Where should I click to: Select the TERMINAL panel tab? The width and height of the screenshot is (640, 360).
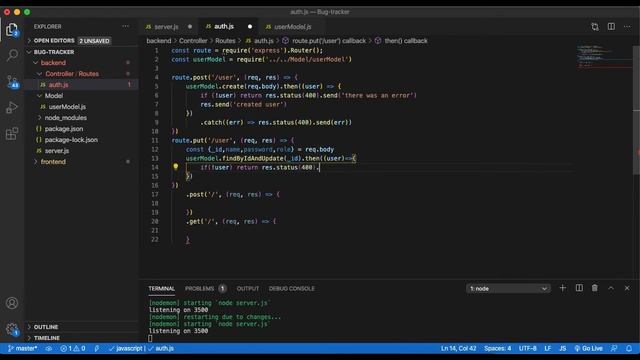coord(162,289)
